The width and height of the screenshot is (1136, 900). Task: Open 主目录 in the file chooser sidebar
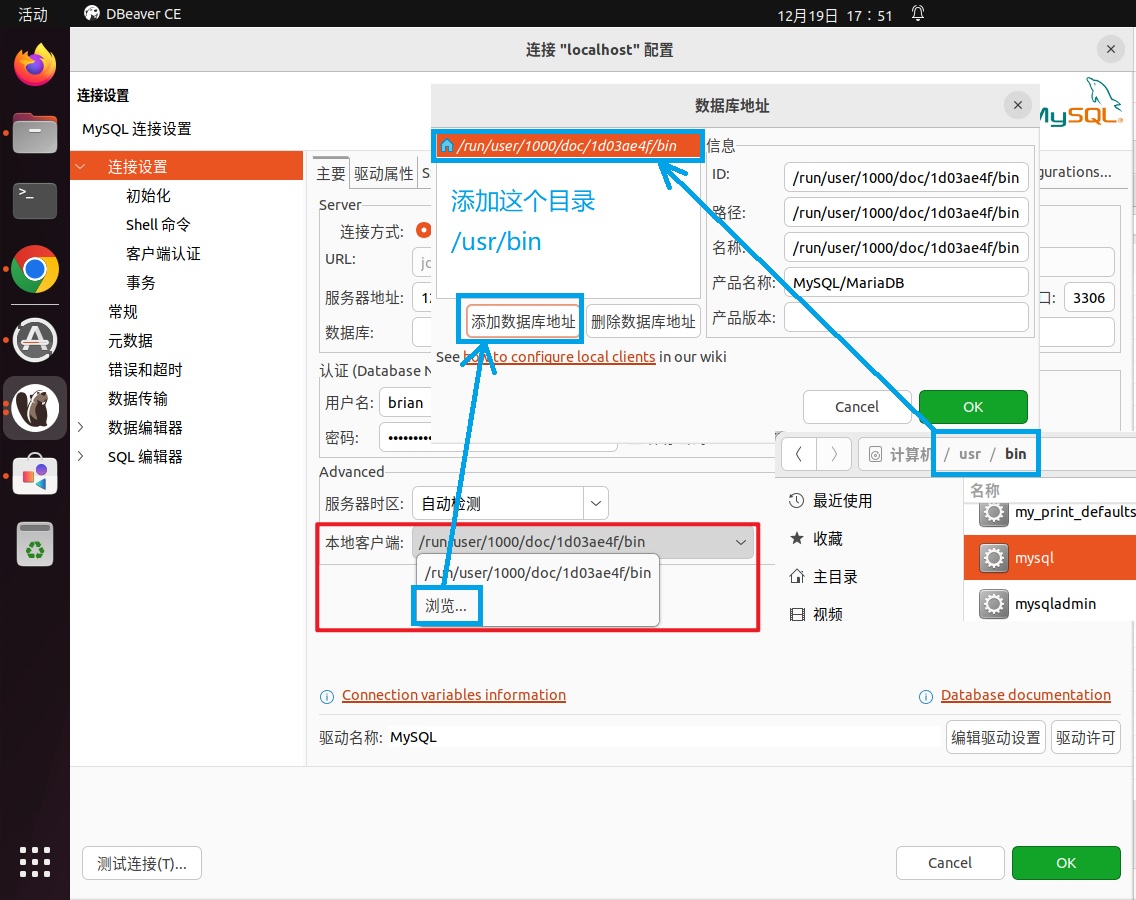824,577
